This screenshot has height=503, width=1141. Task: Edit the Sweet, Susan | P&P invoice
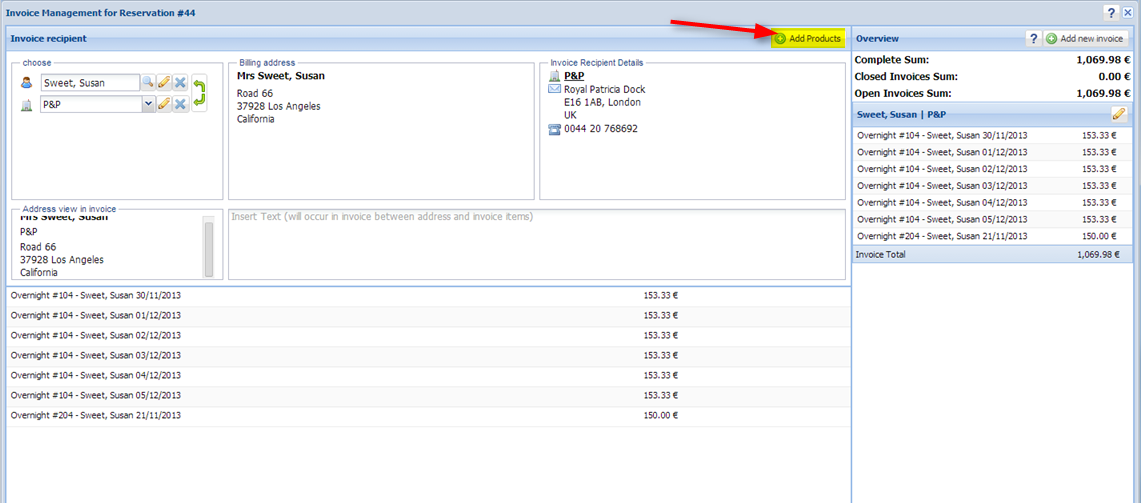pos(1119,114)
